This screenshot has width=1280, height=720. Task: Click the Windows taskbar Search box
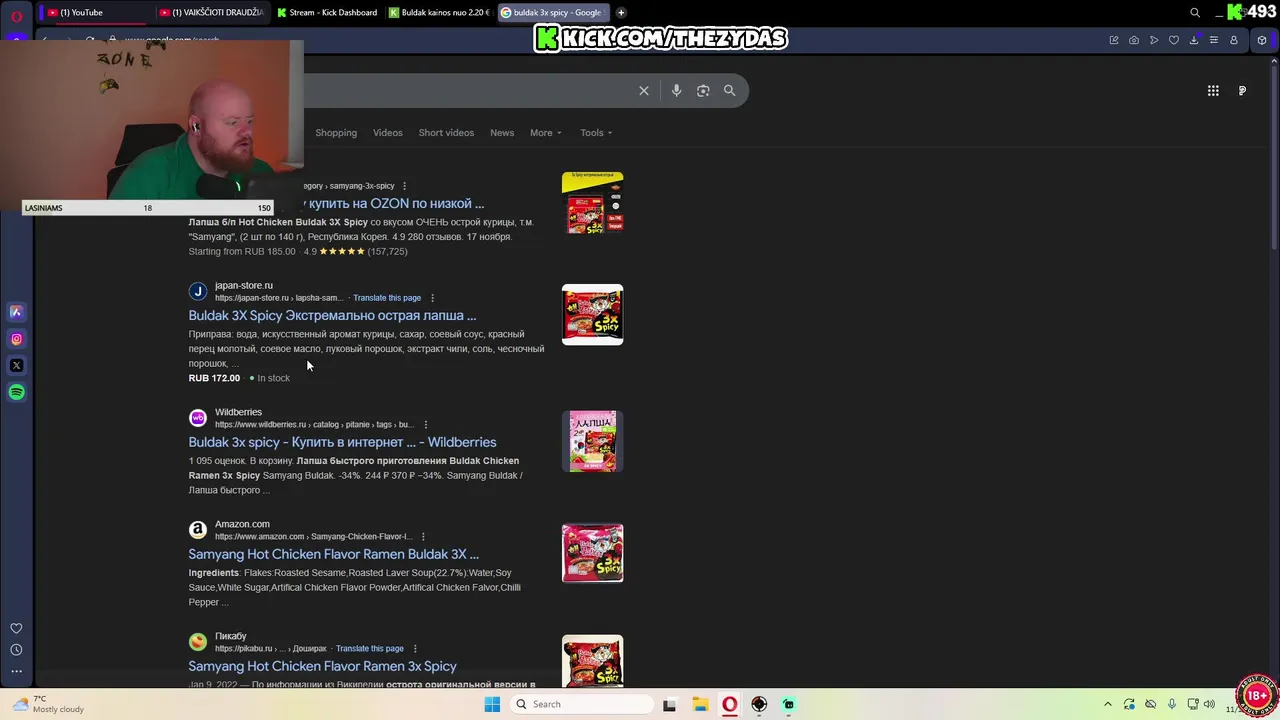tap(583, 704)
